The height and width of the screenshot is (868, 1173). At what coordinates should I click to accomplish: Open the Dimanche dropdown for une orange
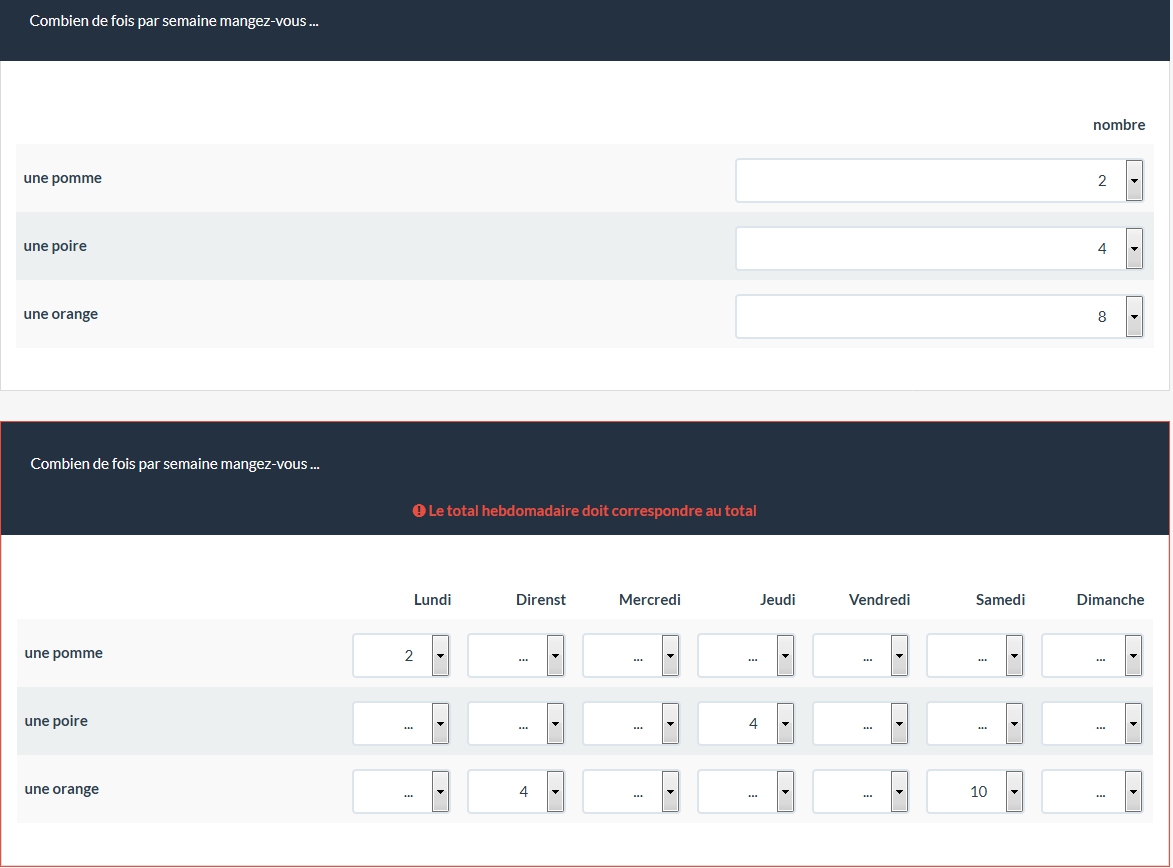(1091, 792)
